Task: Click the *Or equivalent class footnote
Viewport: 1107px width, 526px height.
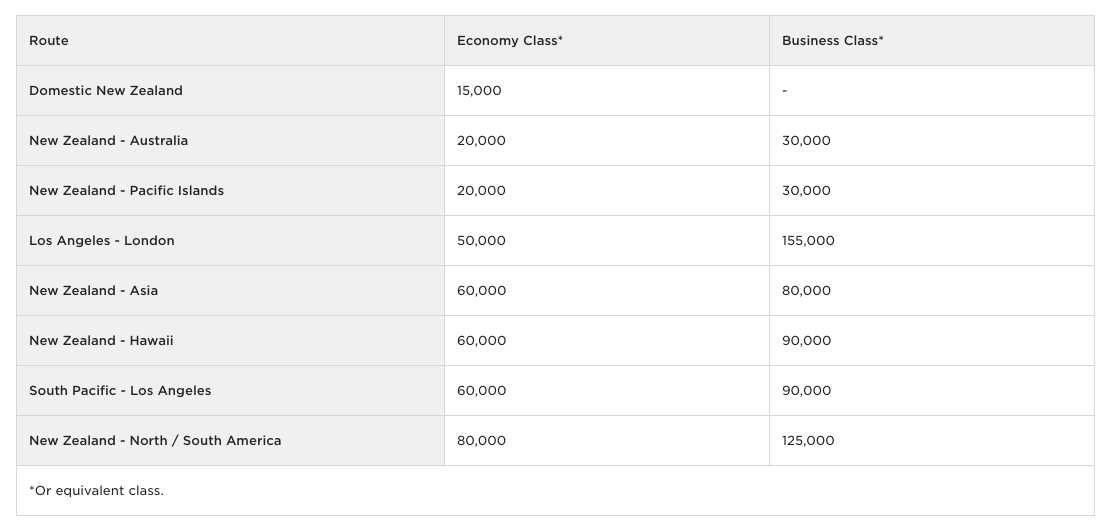Action: point(96,491)
